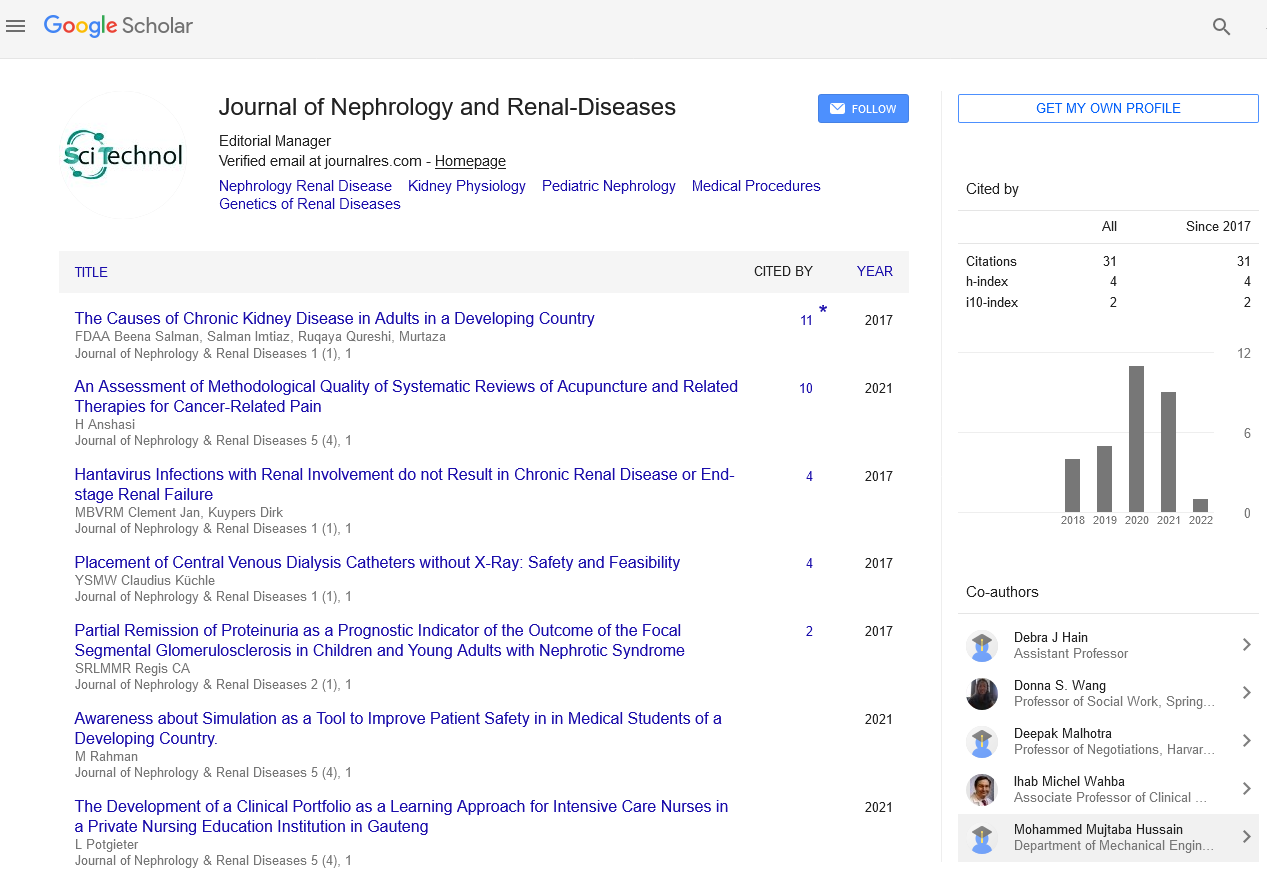Select Kidney Physiology topic link
Image resolution: width=1267 pixels, height=878 pixels.
[x=467, y=186]
